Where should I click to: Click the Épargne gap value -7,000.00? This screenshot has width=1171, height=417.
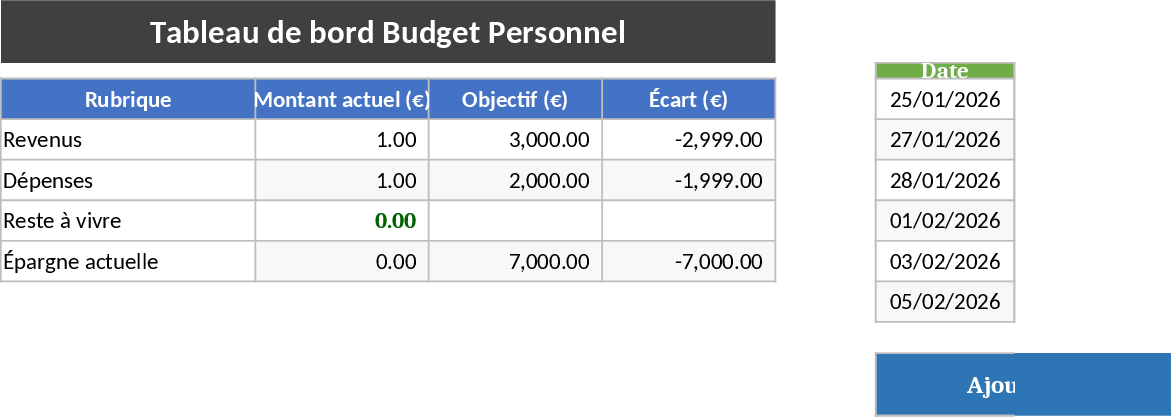point(688,262)
